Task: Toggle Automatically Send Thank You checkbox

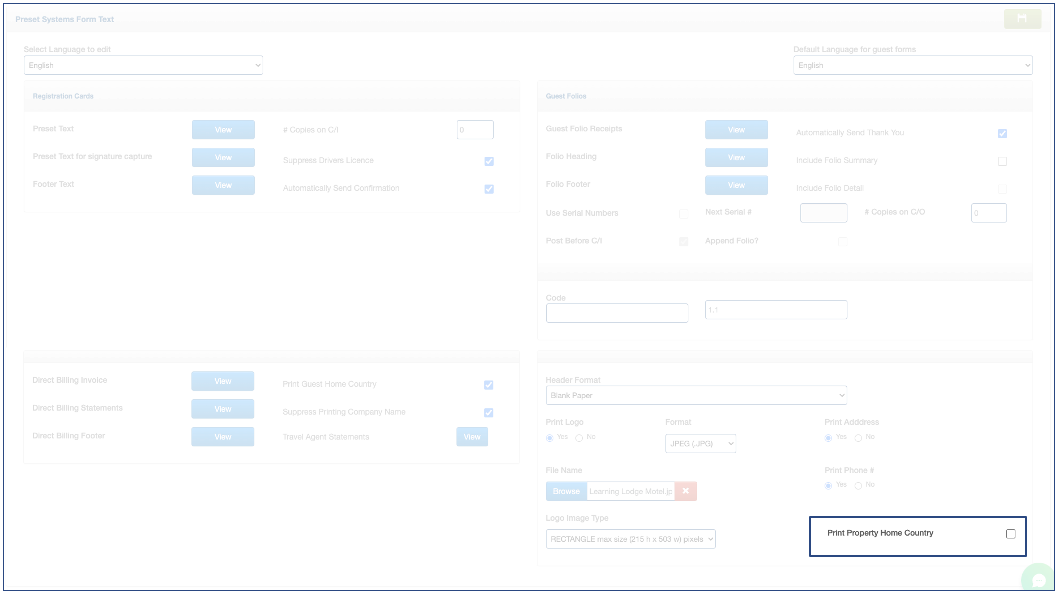Action: click(1002, 133)
